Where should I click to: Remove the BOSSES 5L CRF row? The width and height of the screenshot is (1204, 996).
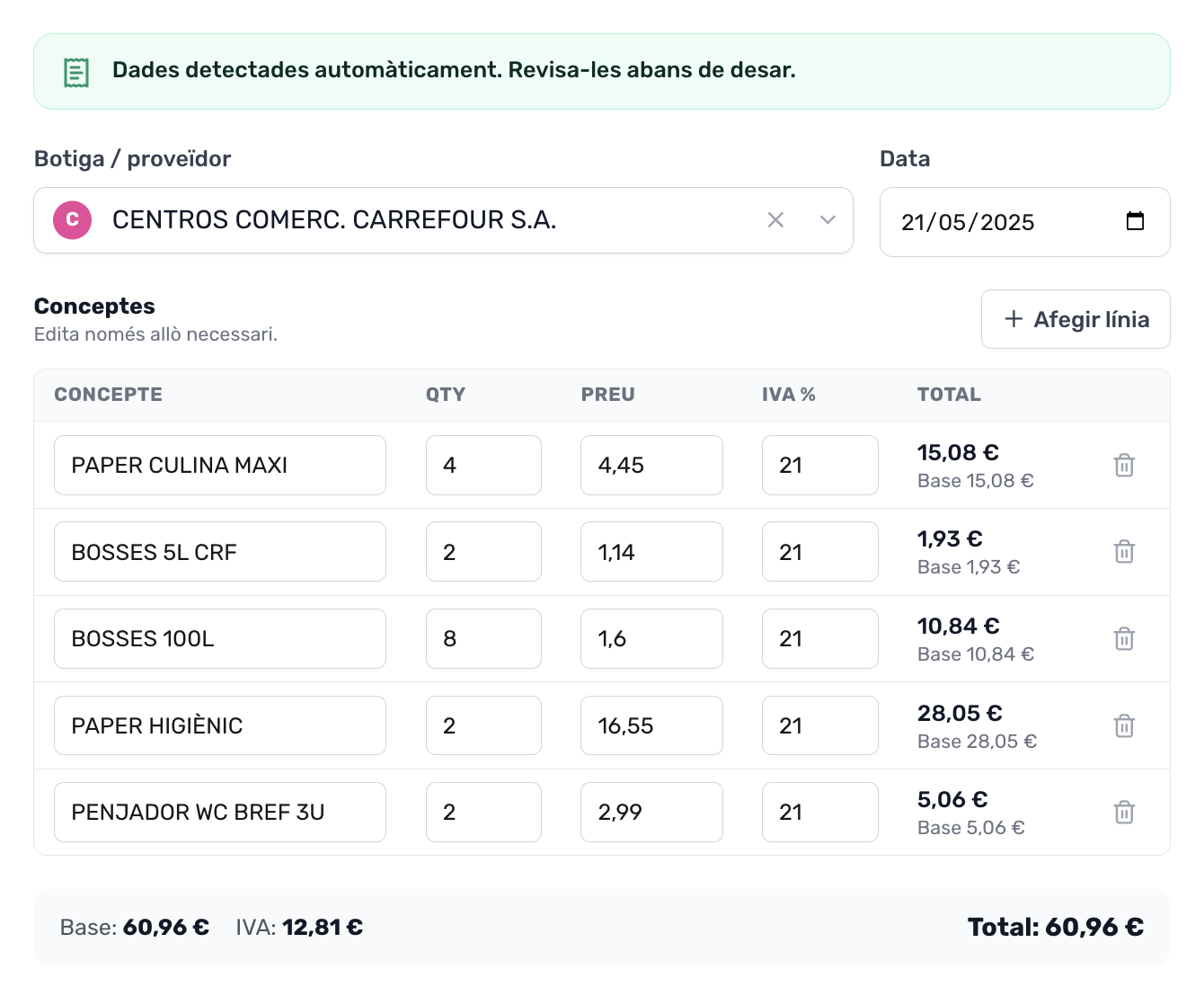point(1124,552)
